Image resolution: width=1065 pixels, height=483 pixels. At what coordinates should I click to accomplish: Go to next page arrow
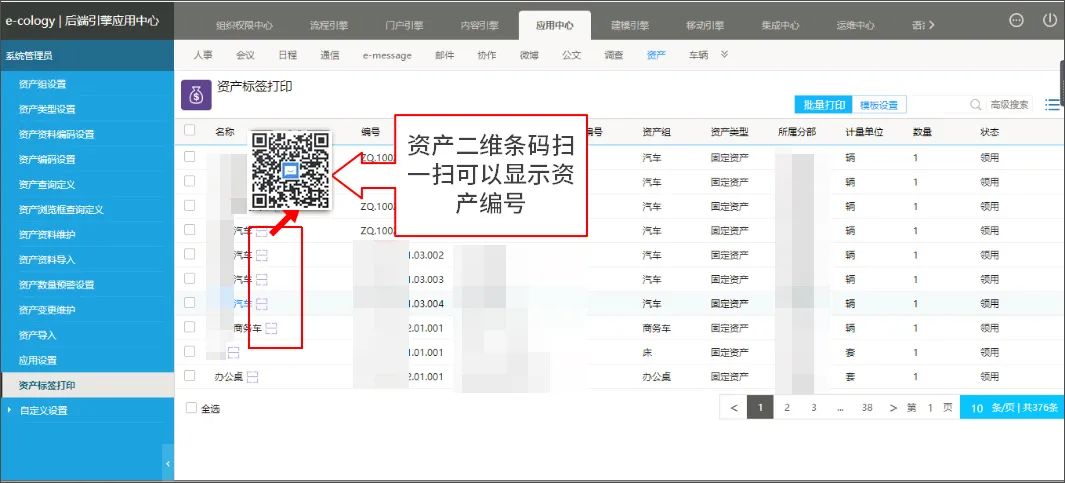click(893, 408)
